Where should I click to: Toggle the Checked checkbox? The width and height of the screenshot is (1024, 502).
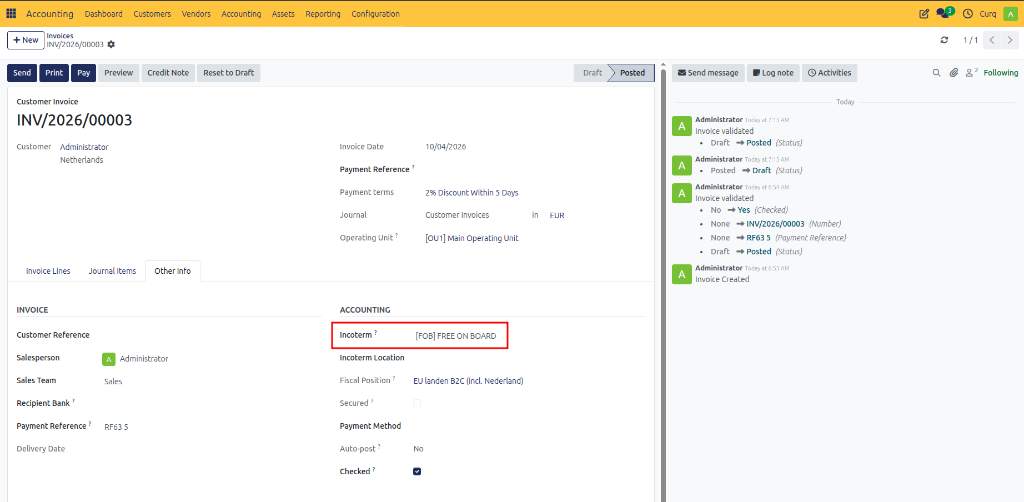(x=417, y=471)
